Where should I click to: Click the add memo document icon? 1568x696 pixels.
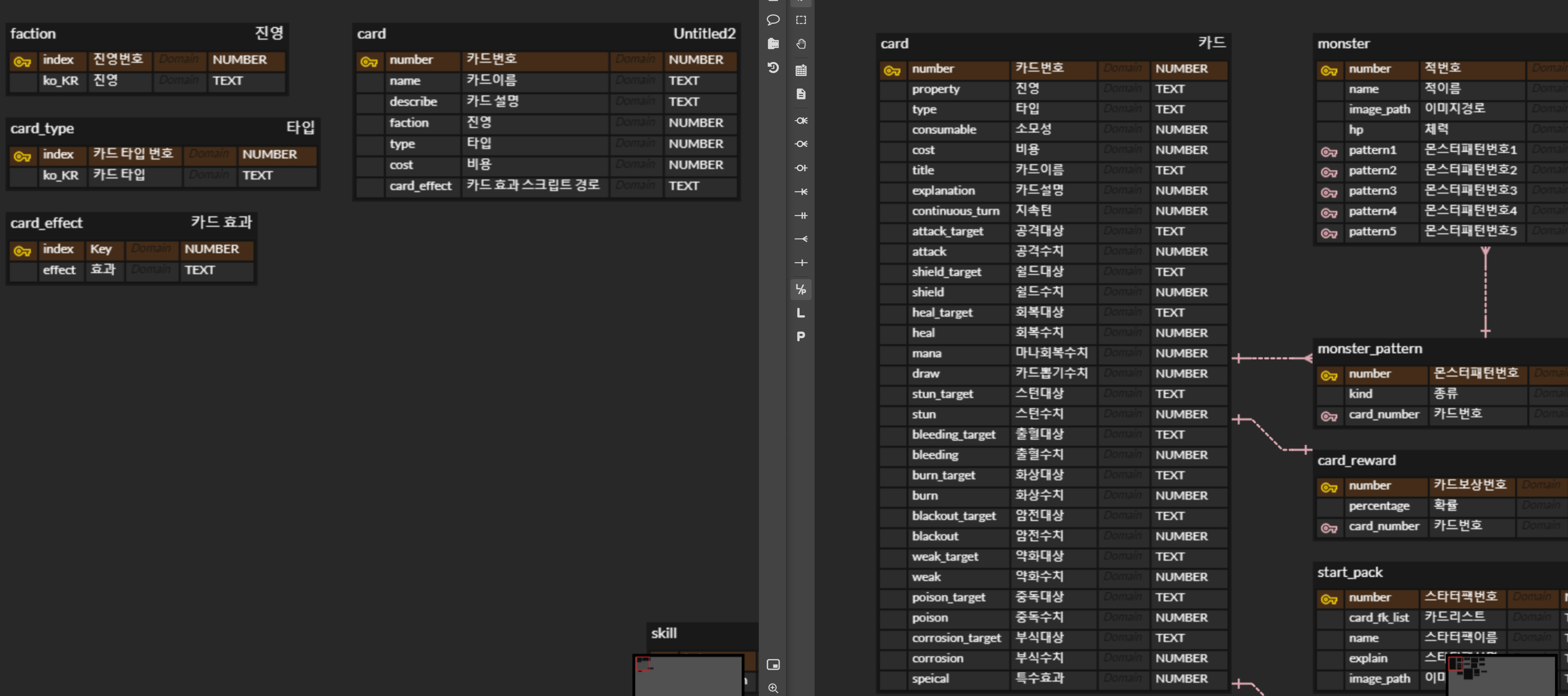(x=801, y=94)
